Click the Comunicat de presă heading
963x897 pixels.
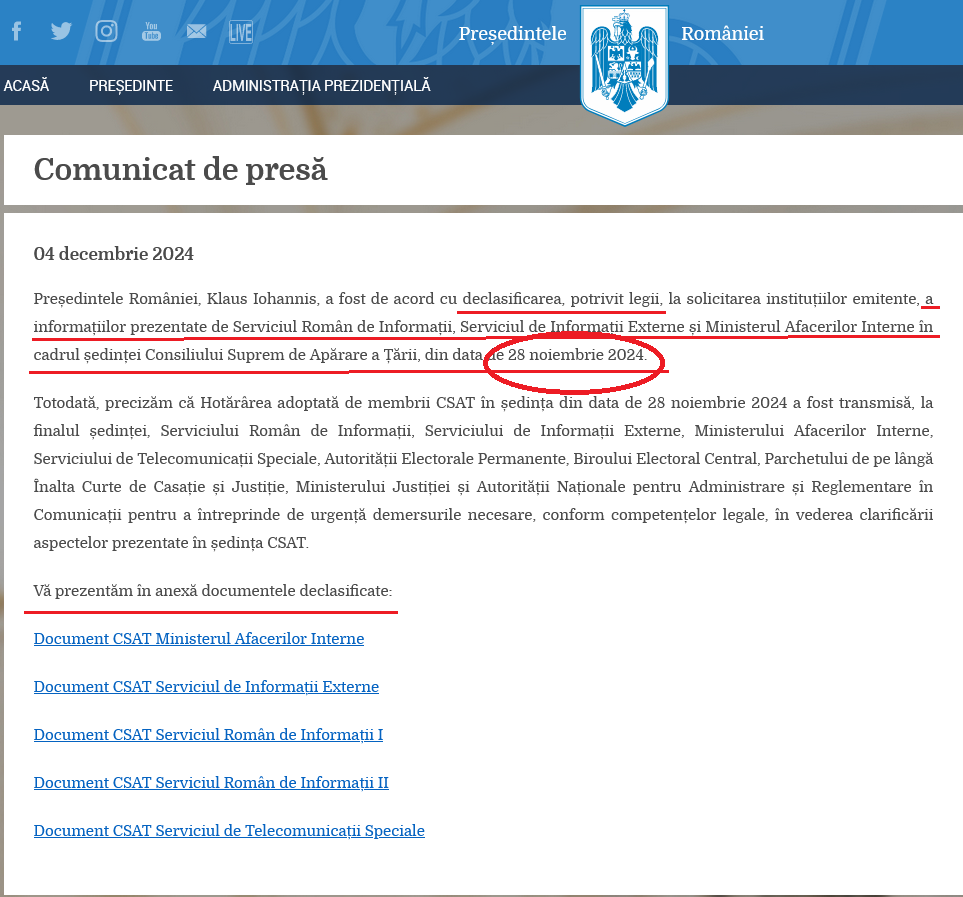click(x=181, y=169)
